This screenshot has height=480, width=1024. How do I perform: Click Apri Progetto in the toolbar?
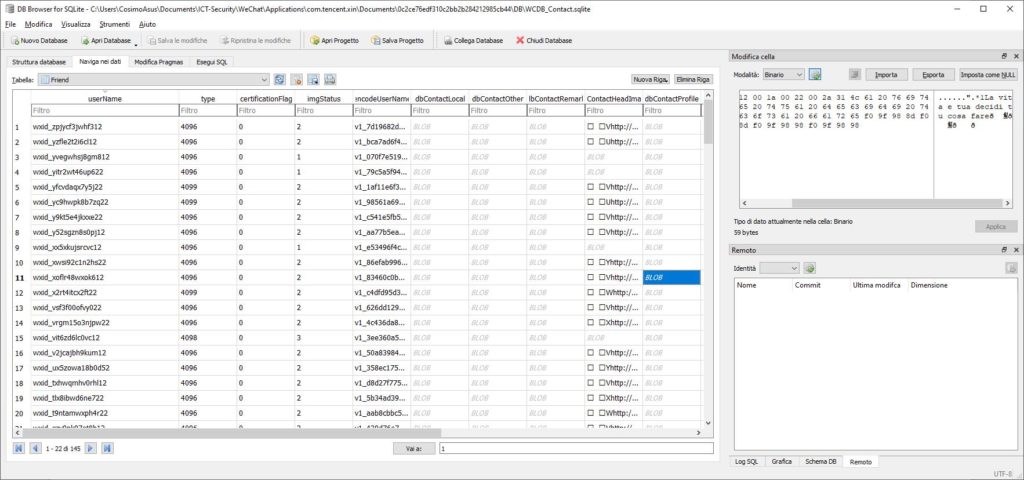point(334,40)
